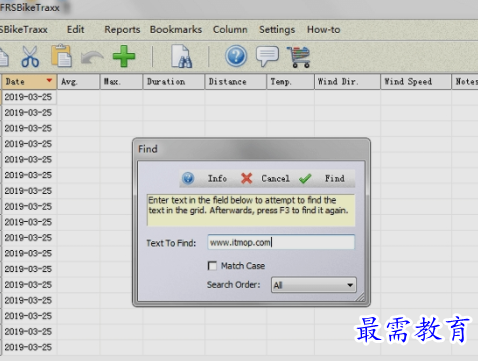Add a new record with green plus
This screenshot has width=478, height=361.
pos(124,56)
